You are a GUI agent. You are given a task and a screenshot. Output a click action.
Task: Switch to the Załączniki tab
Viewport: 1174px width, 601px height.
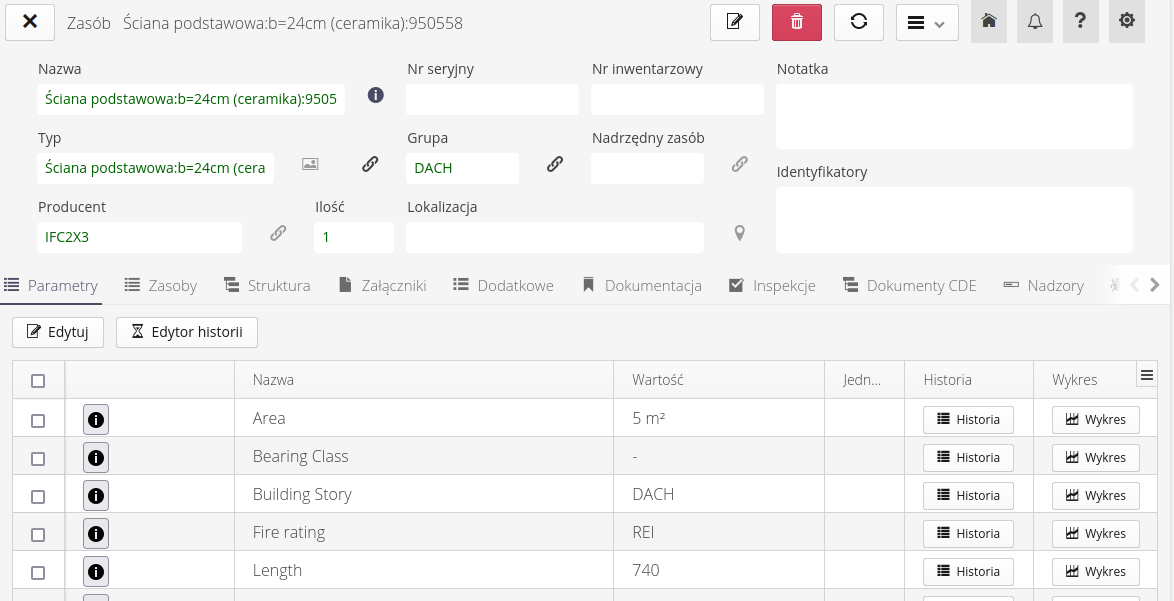(x=383, y=286)
